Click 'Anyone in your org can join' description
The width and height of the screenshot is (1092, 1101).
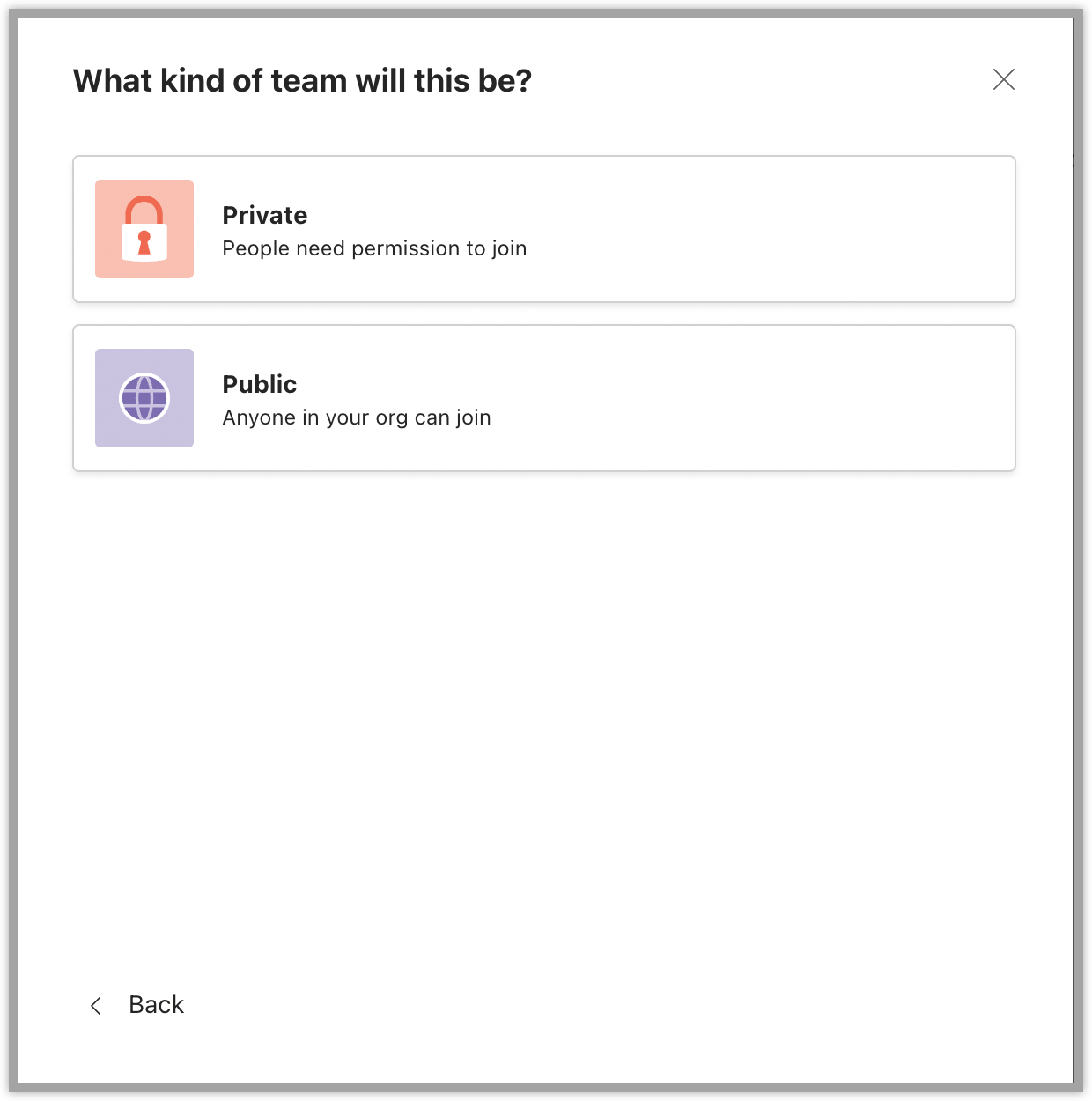(x=357, y=417)
